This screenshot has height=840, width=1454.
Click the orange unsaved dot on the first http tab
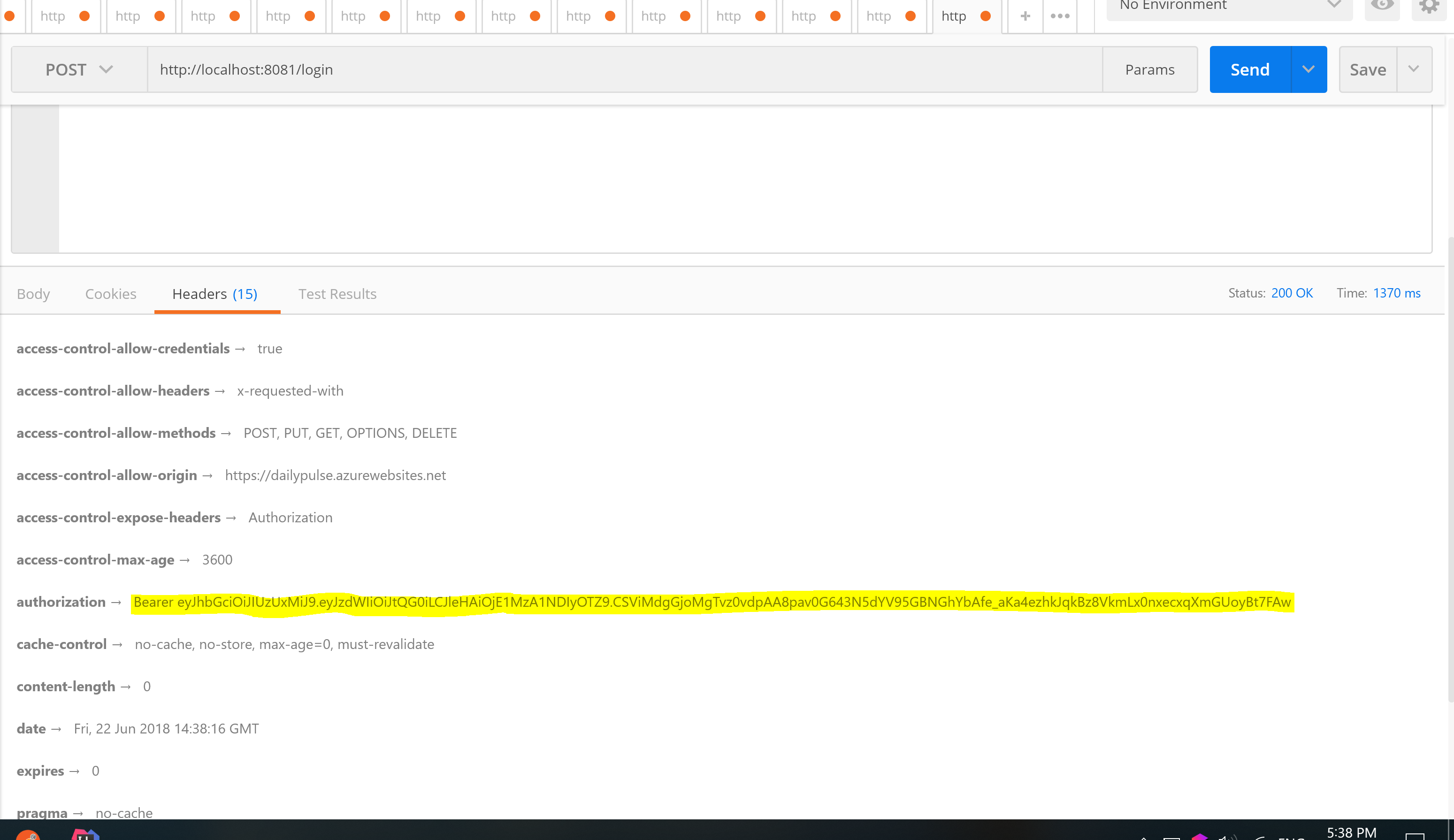(84, 16)
